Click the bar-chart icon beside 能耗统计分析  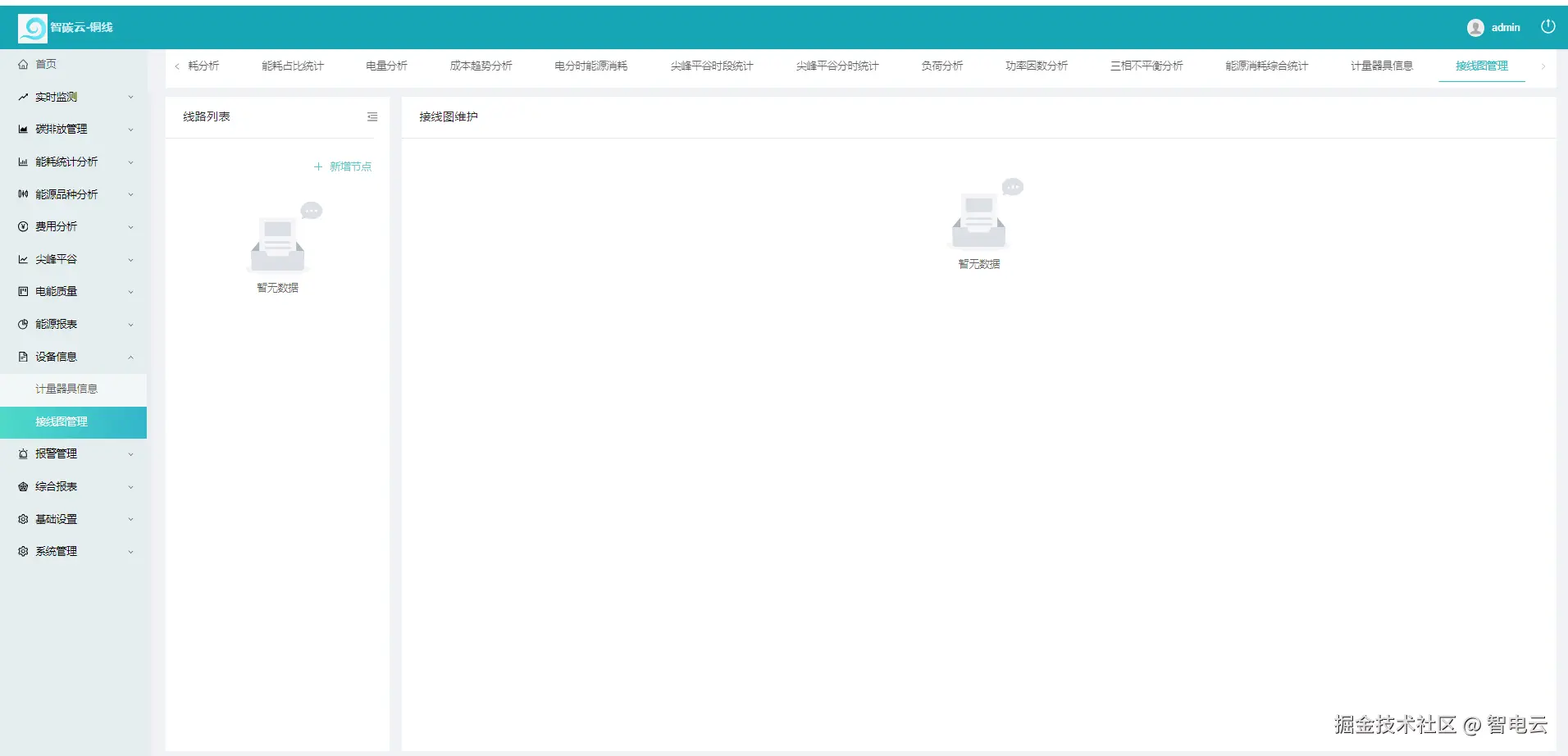click(23, 162)
